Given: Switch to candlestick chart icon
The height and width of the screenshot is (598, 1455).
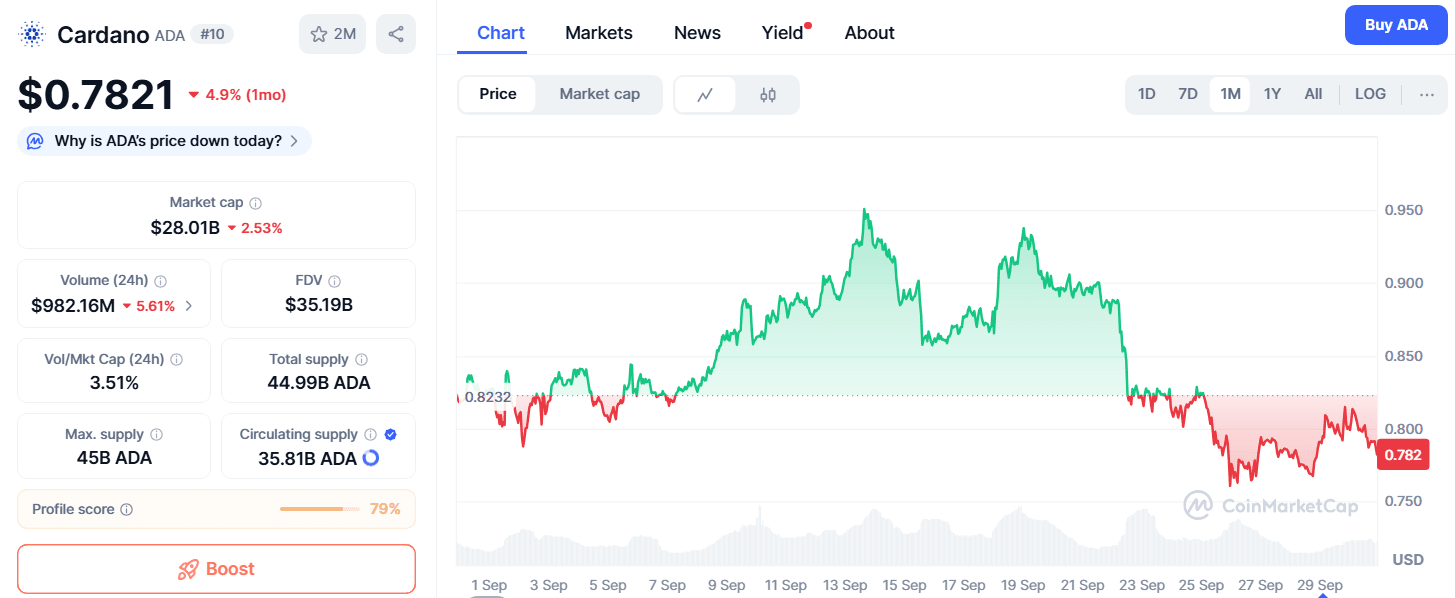Looking at the screenshot, I should click(767, 95).
